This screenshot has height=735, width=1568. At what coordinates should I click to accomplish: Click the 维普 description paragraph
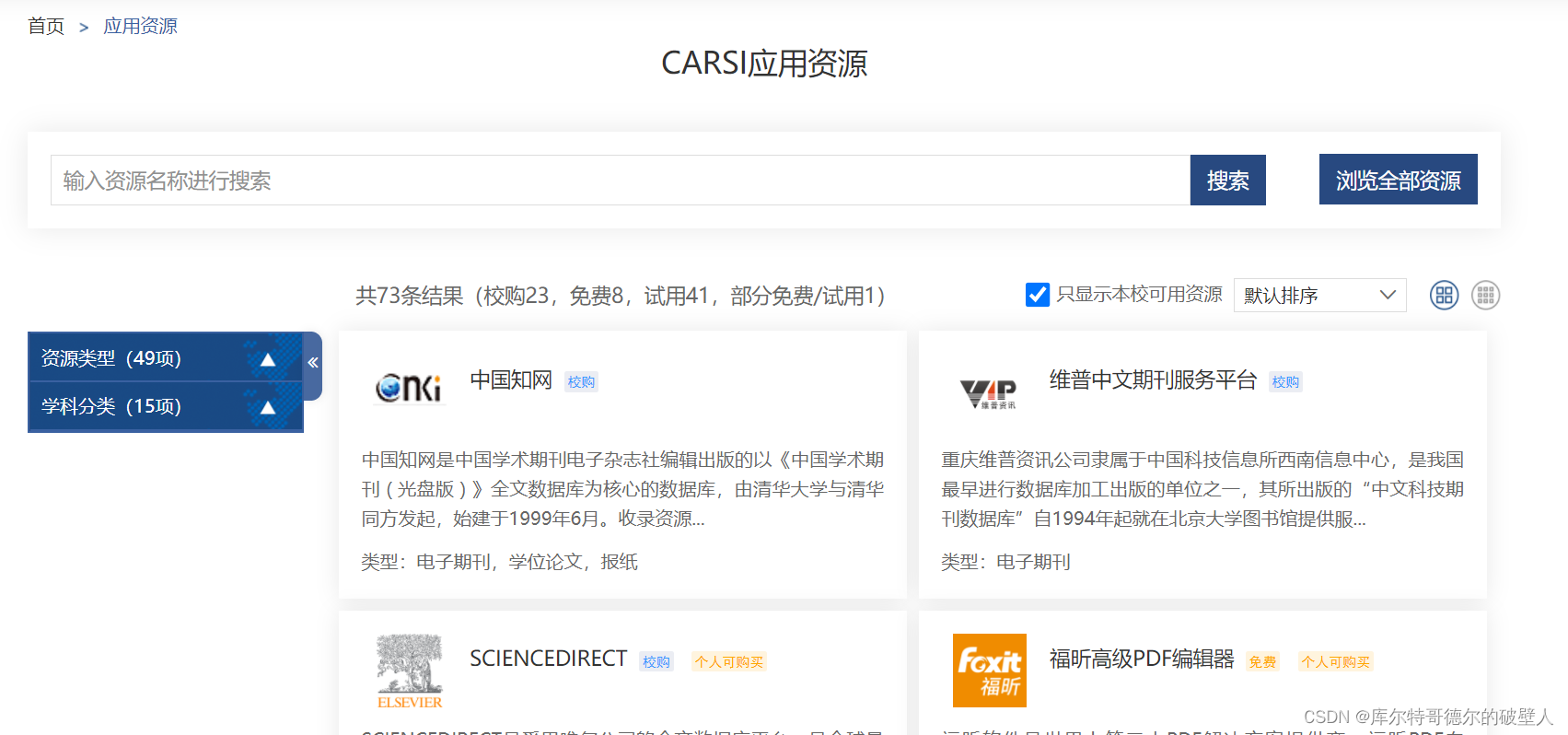(1202, 489)
